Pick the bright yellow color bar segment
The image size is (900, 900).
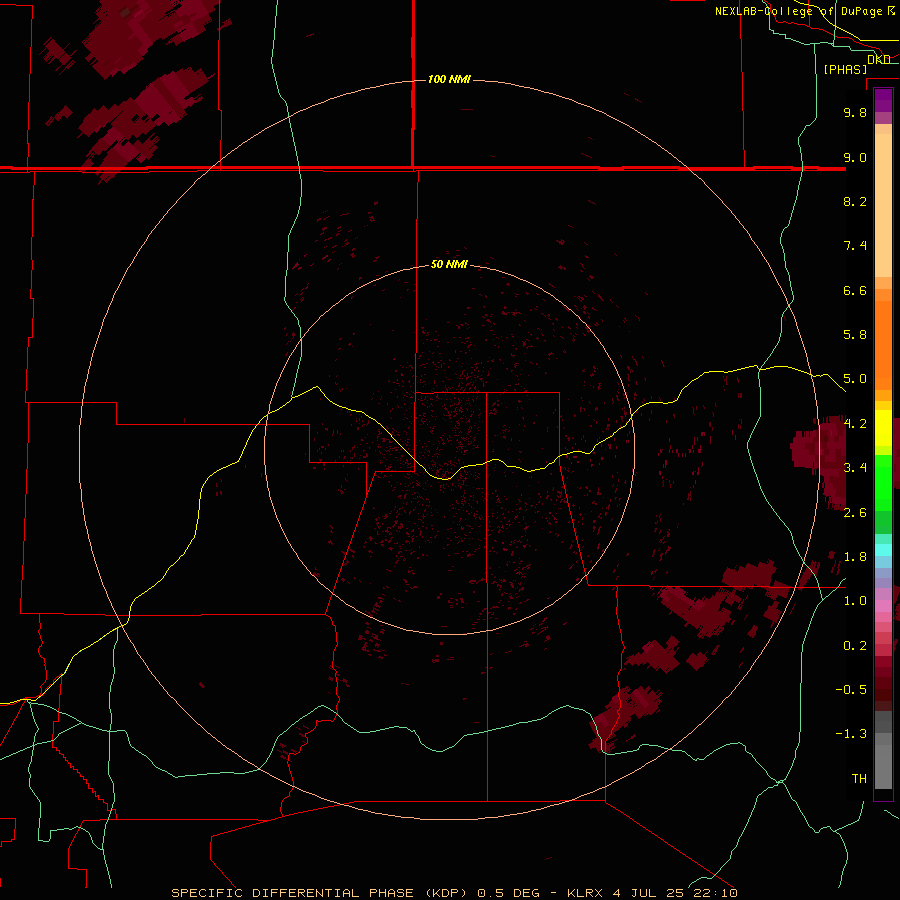point(883,428)
